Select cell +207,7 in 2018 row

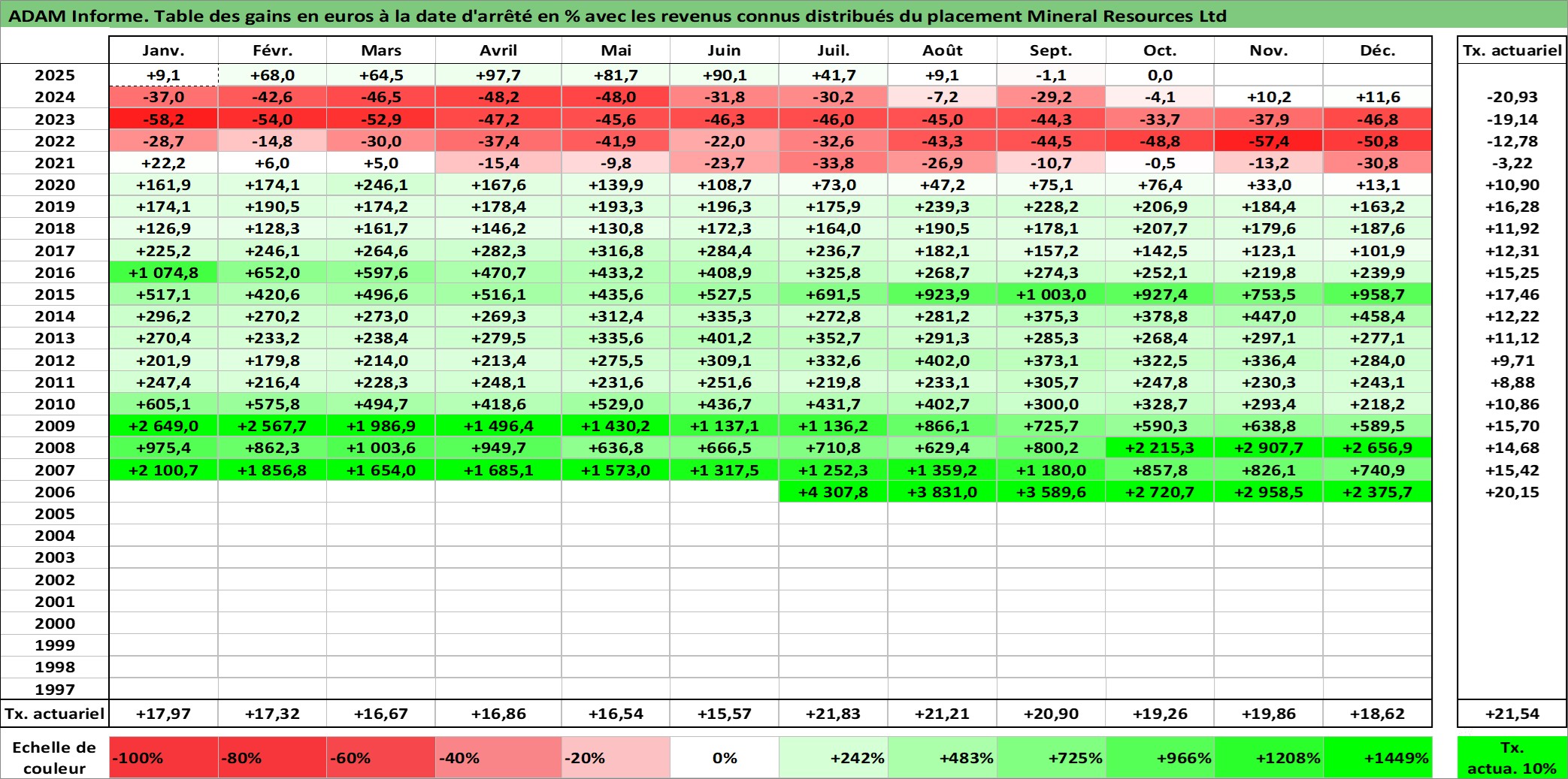click(1160, 228)
